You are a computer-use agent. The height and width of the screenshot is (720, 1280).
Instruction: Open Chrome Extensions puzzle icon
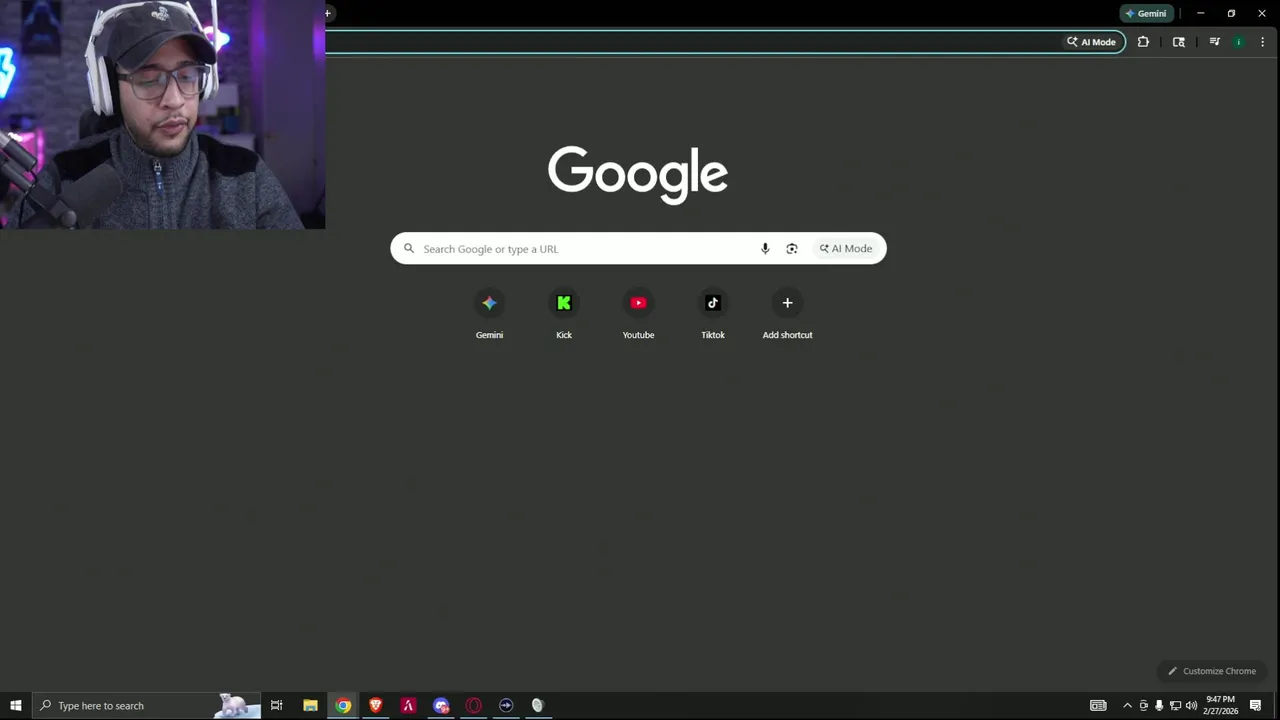1143,42
